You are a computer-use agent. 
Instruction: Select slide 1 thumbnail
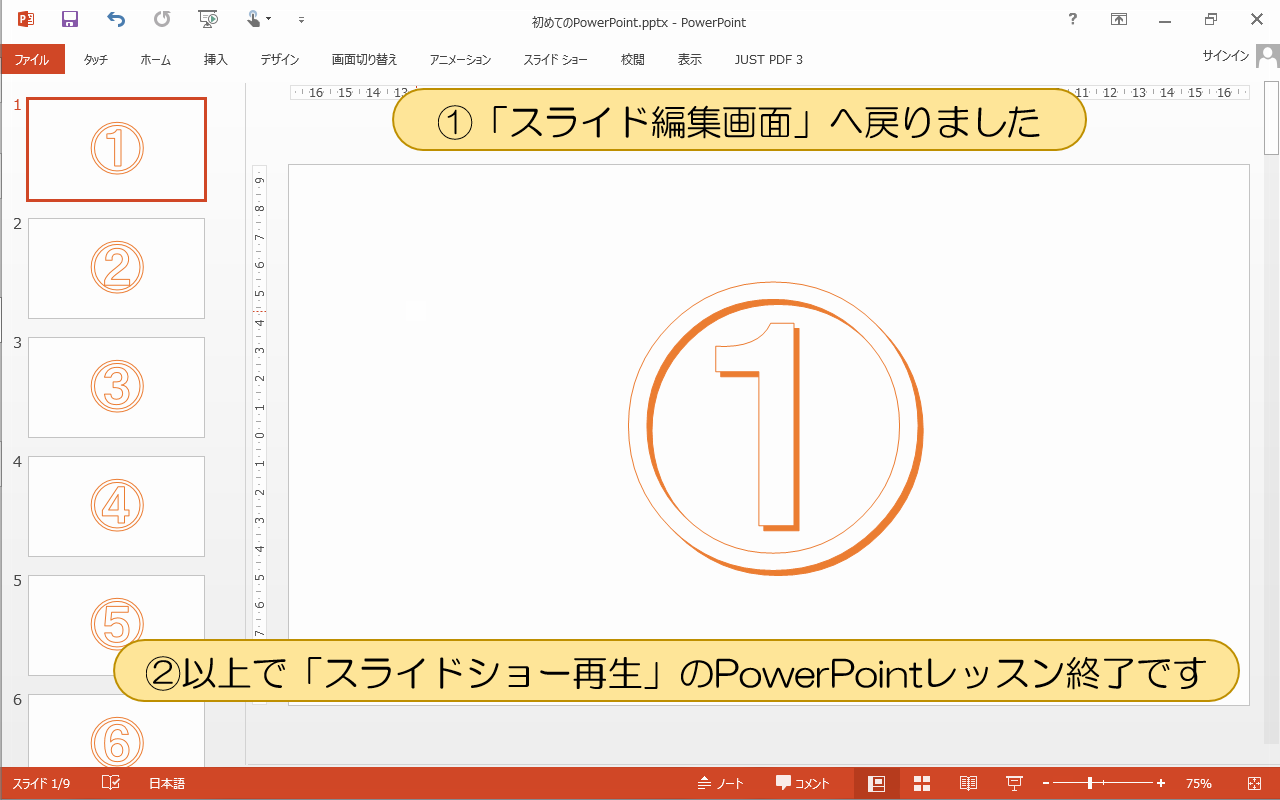(116, 149)
